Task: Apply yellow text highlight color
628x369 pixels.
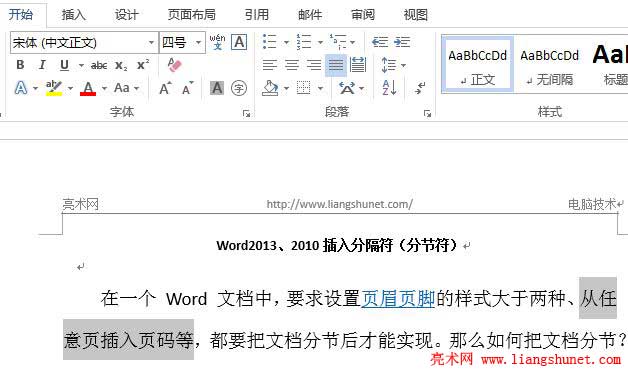Action: [54, 88]
